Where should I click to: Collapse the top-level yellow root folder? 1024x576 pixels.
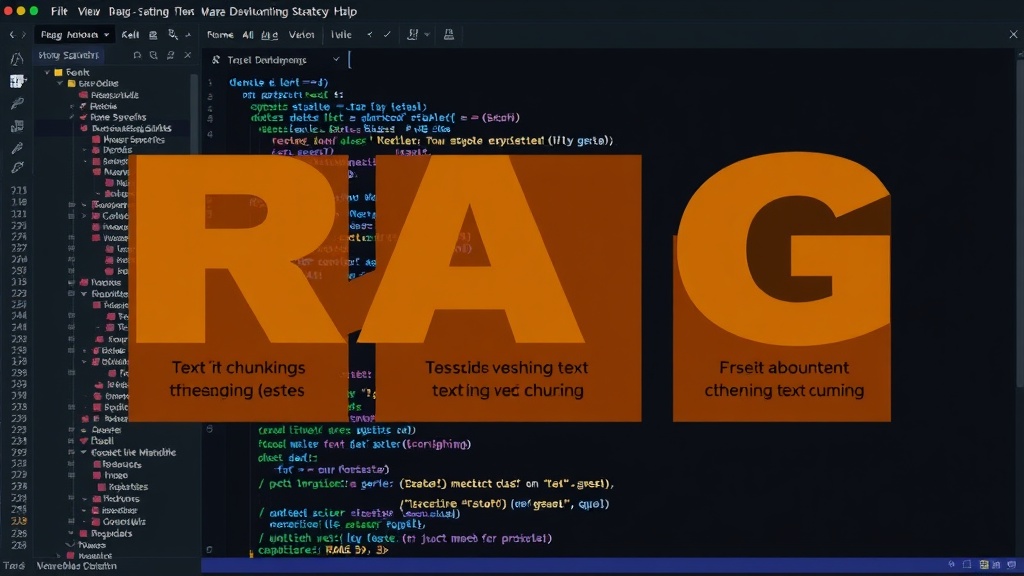coord(47,72)
